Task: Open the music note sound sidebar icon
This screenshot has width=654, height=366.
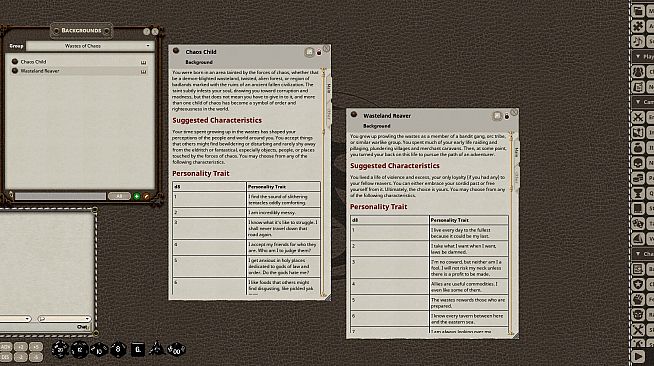Action: tap(638, 41)
